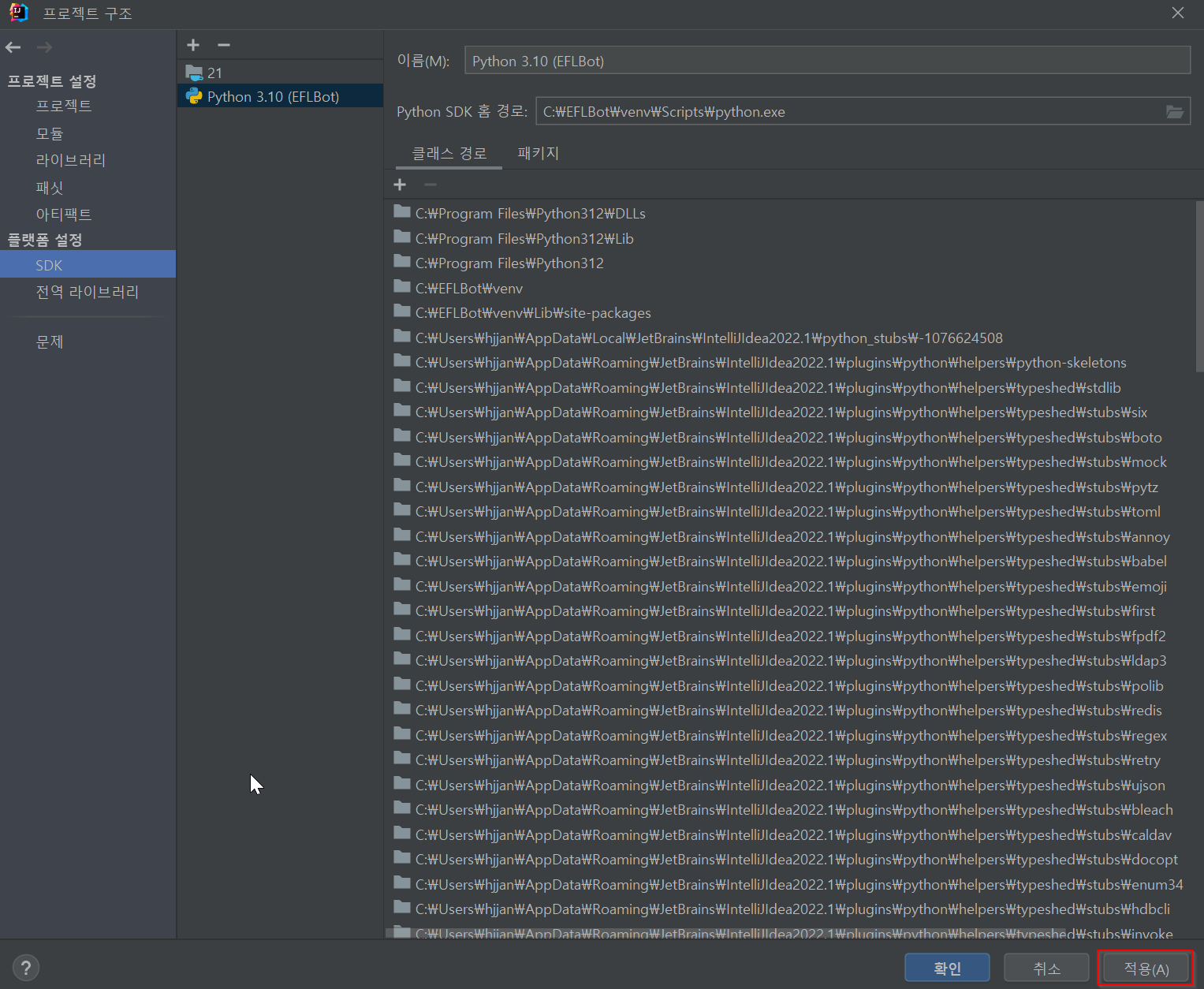1204x989 pixels.
Task: Select Python 3.10 (EFLBot) SDK entry
Action: [x=280, y=96]
